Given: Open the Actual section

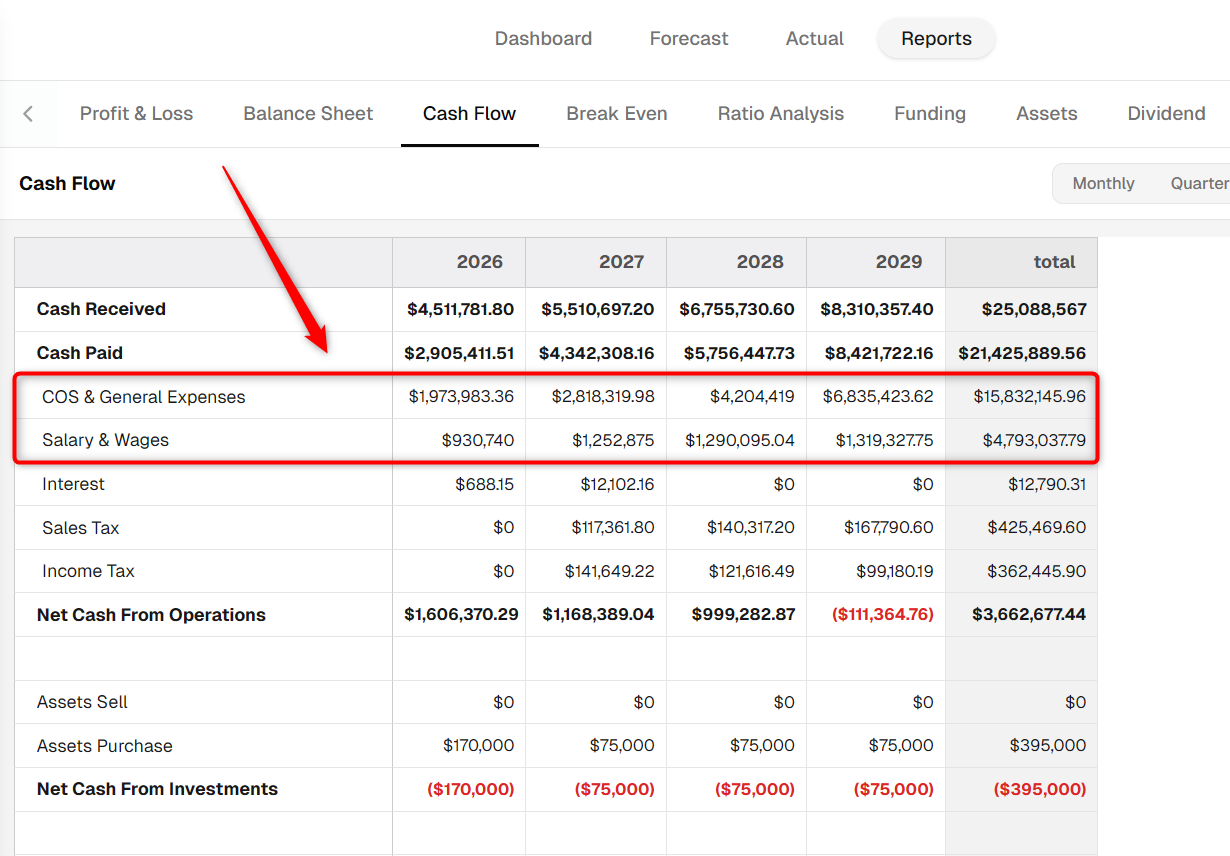Looking at the screenshot, I should coord(815,39).
